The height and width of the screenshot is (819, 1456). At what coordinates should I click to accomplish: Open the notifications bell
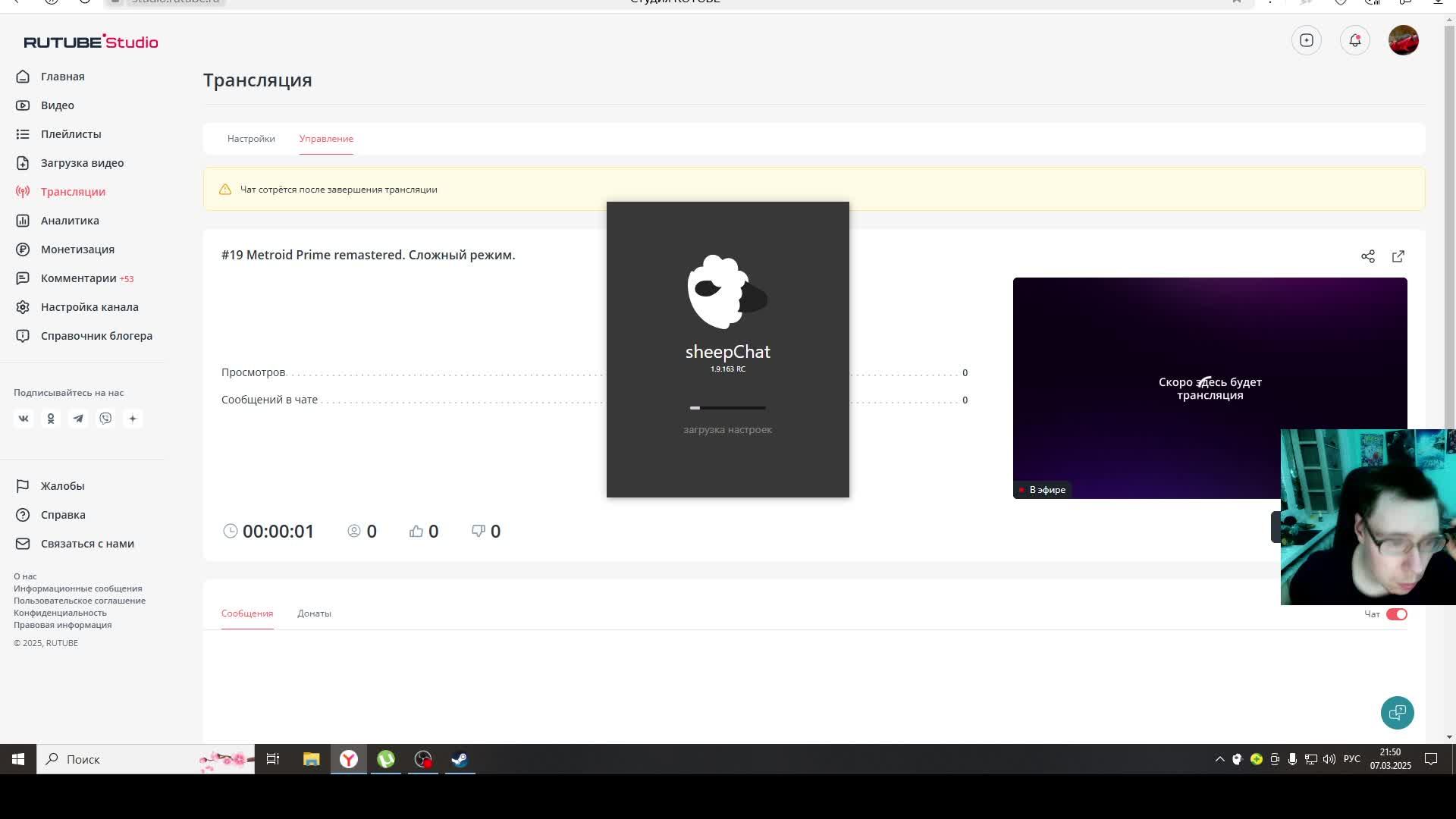click(x=1354, y=40)
